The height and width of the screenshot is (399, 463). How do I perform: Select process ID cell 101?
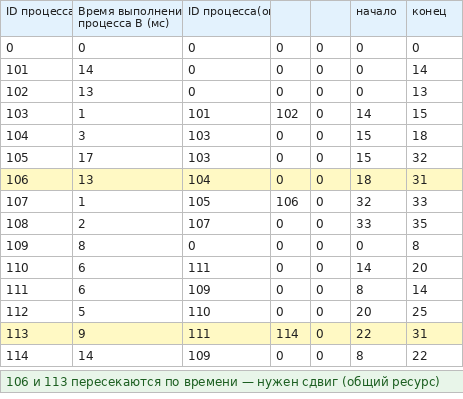pyautogui.click(x=36, y=70)
